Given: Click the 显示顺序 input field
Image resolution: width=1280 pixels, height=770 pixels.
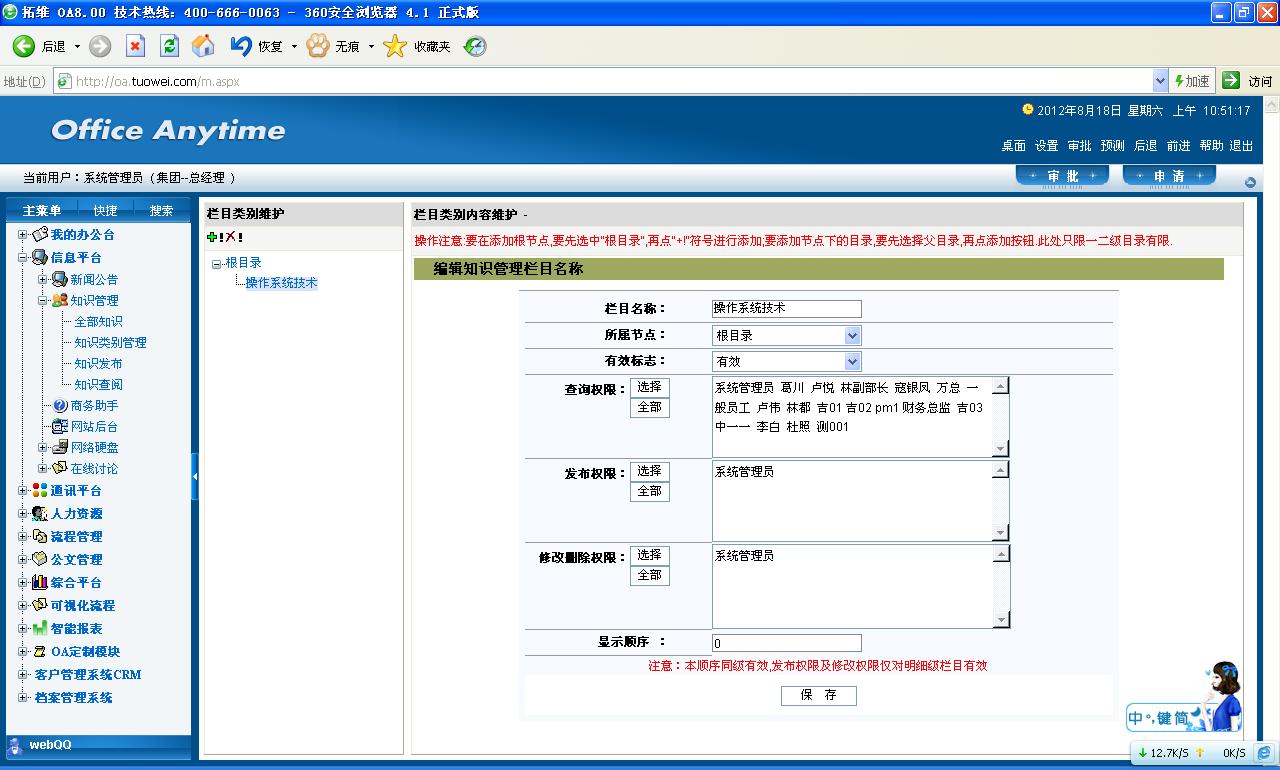Looking at the screenshot, I should tap(786, 643).
